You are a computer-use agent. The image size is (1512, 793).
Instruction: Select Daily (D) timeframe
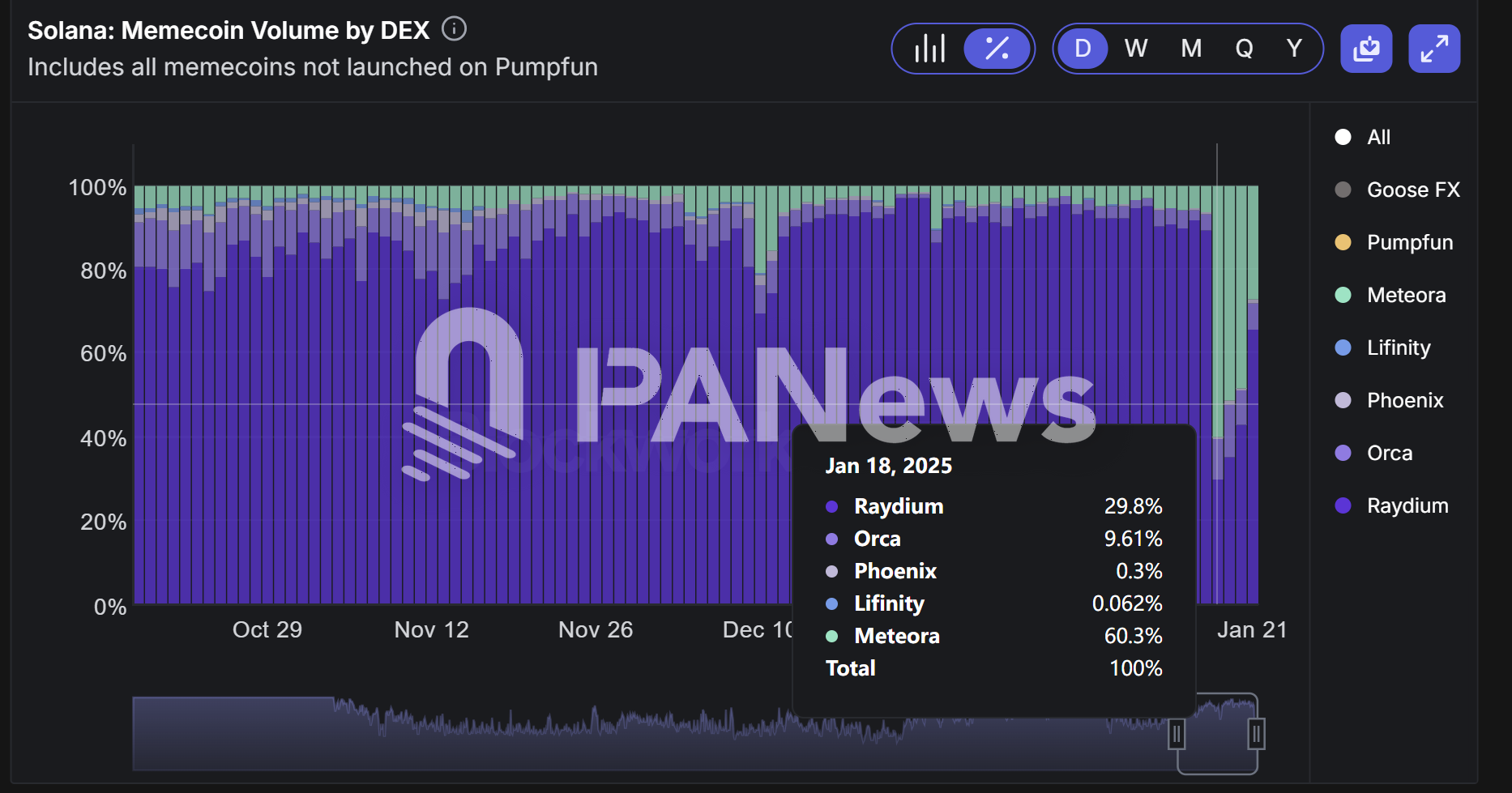point(1083,49)
